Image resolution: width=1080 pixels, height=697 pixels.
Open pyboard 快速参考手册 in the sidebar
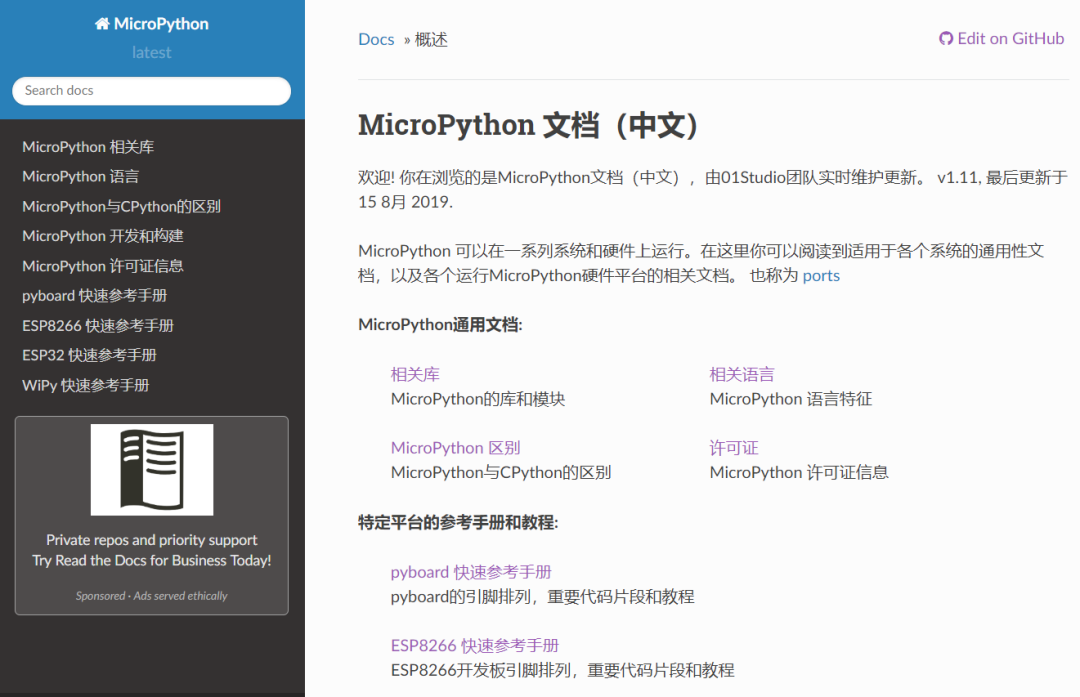(x=95, y=295)
